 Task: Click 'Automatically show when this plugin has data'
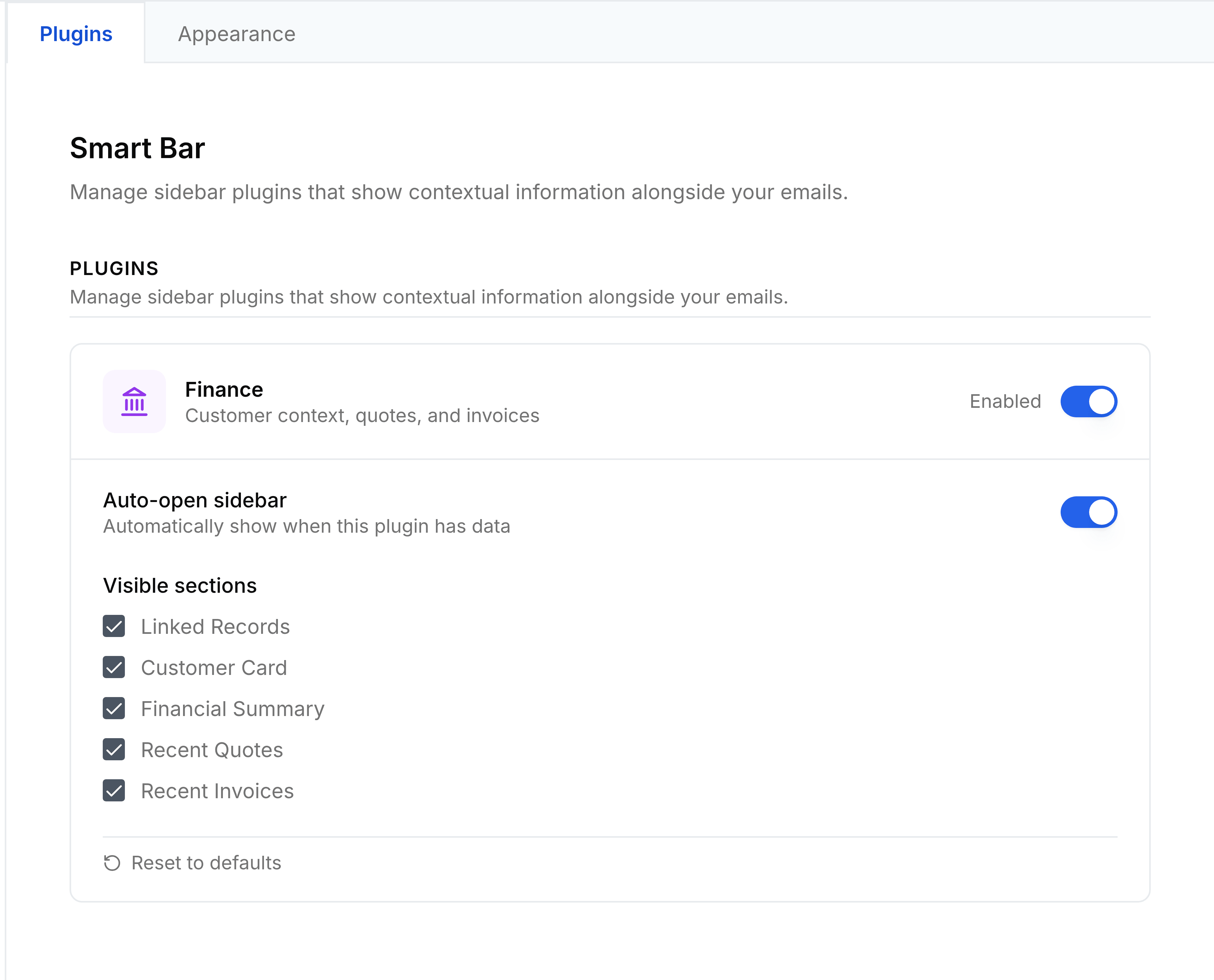[306, 526]
